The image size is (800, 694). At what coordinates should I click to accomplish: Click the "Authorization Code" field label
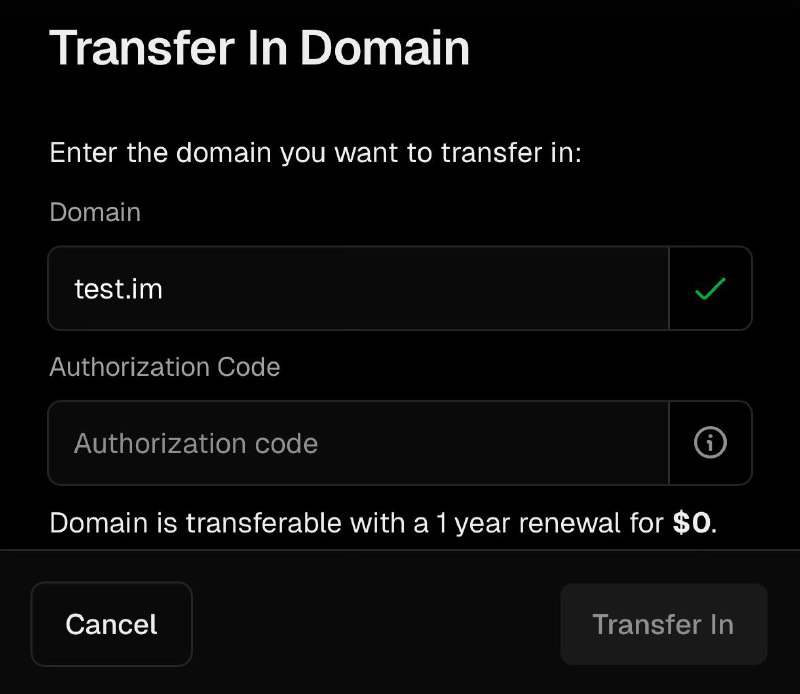[165, 367]
